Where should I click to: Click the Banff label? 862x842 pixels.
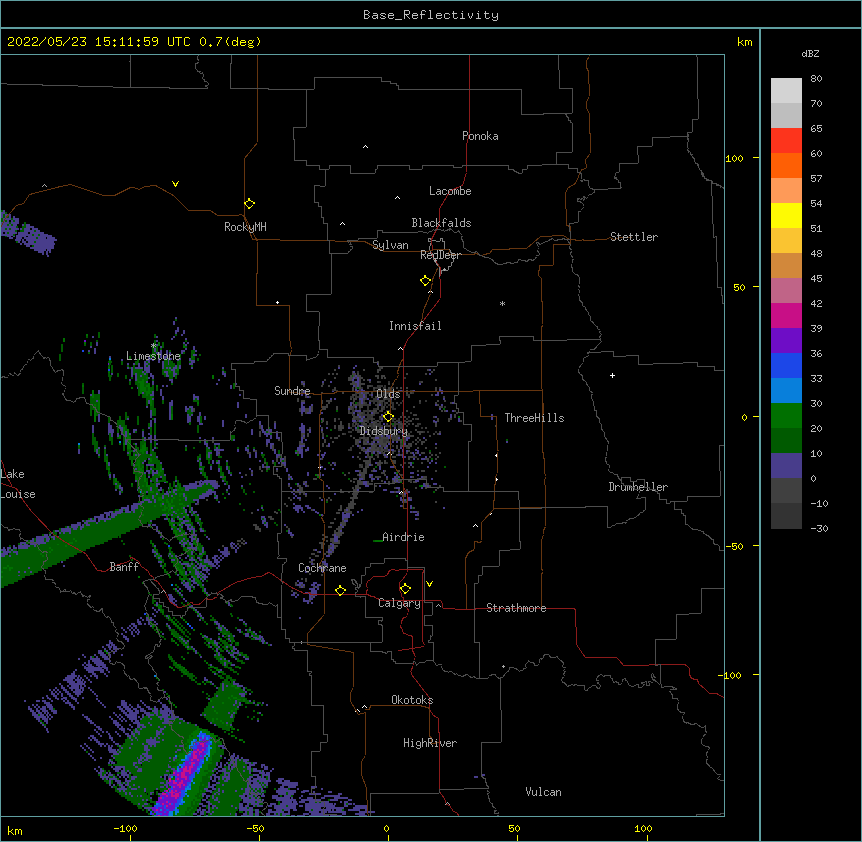pyautogui.click(x=124, y=567)
